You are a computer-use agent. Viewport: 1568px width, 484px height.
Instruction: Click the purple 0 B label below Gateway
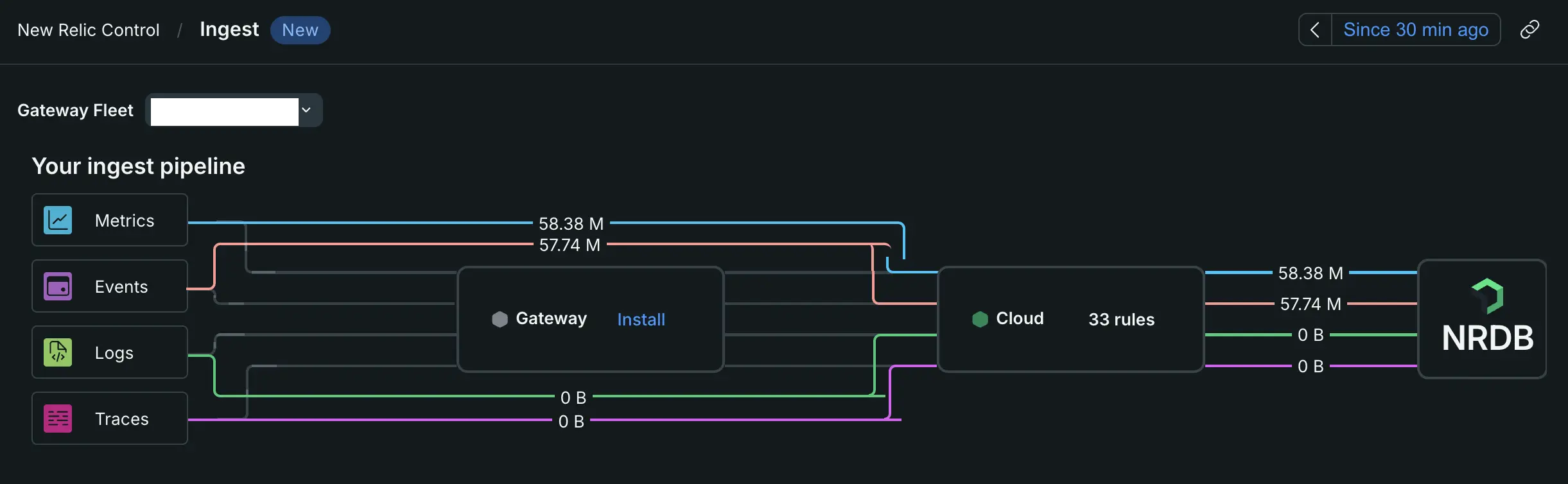click(x=571, y=421)
